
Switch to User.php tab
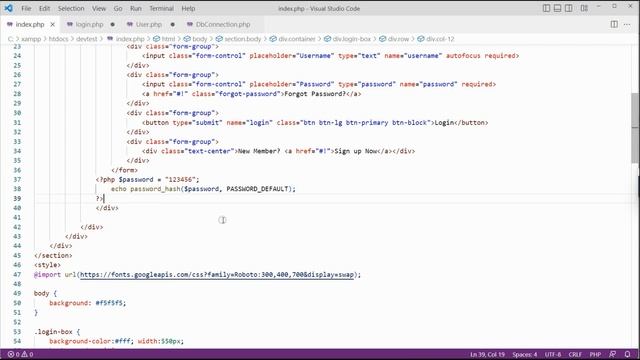[149, 24]
